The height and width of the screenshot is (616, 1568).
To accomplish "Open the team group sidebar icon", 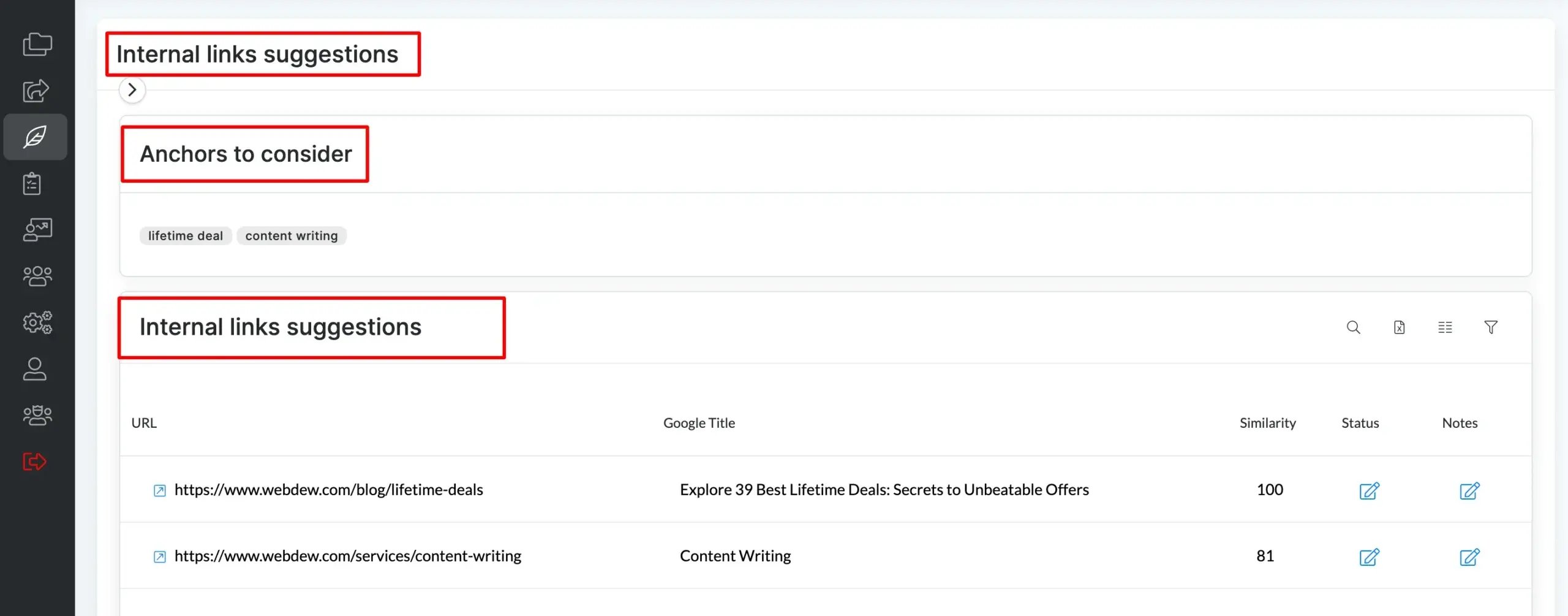I will pos(37,276).
